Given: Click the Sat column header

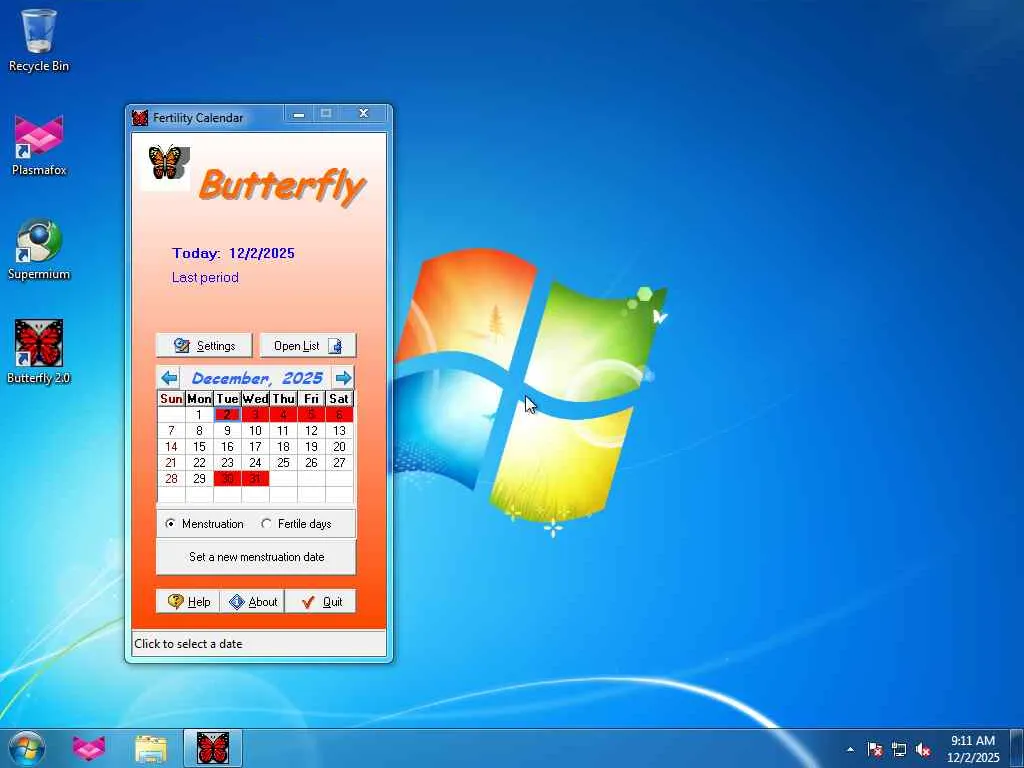Looking at the screenshot, I should point(340,398).
